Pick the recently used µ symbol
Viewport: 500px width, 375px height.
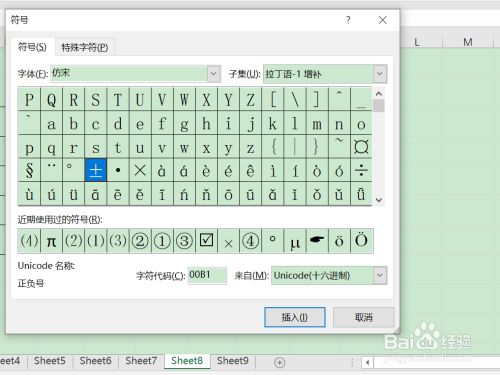tap(295, 241)
